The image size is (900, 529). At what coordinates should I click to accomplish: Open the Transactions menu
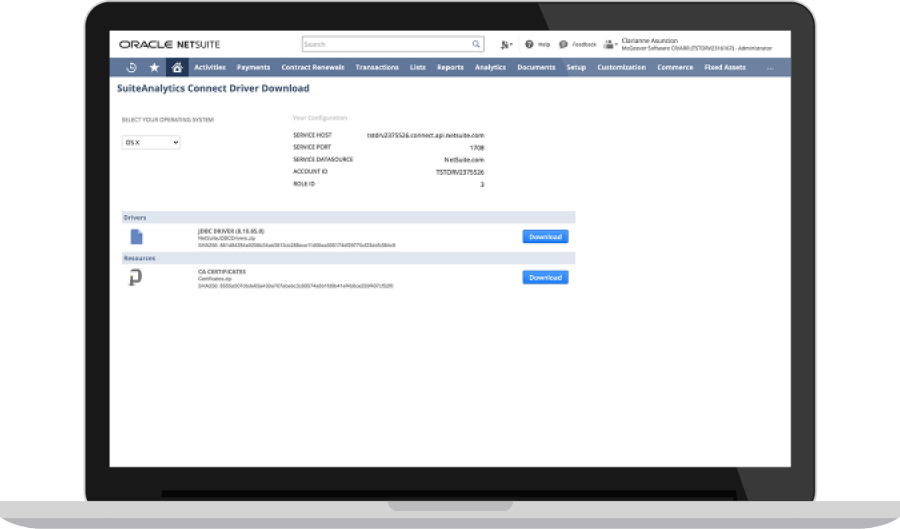tap(377, 67)
